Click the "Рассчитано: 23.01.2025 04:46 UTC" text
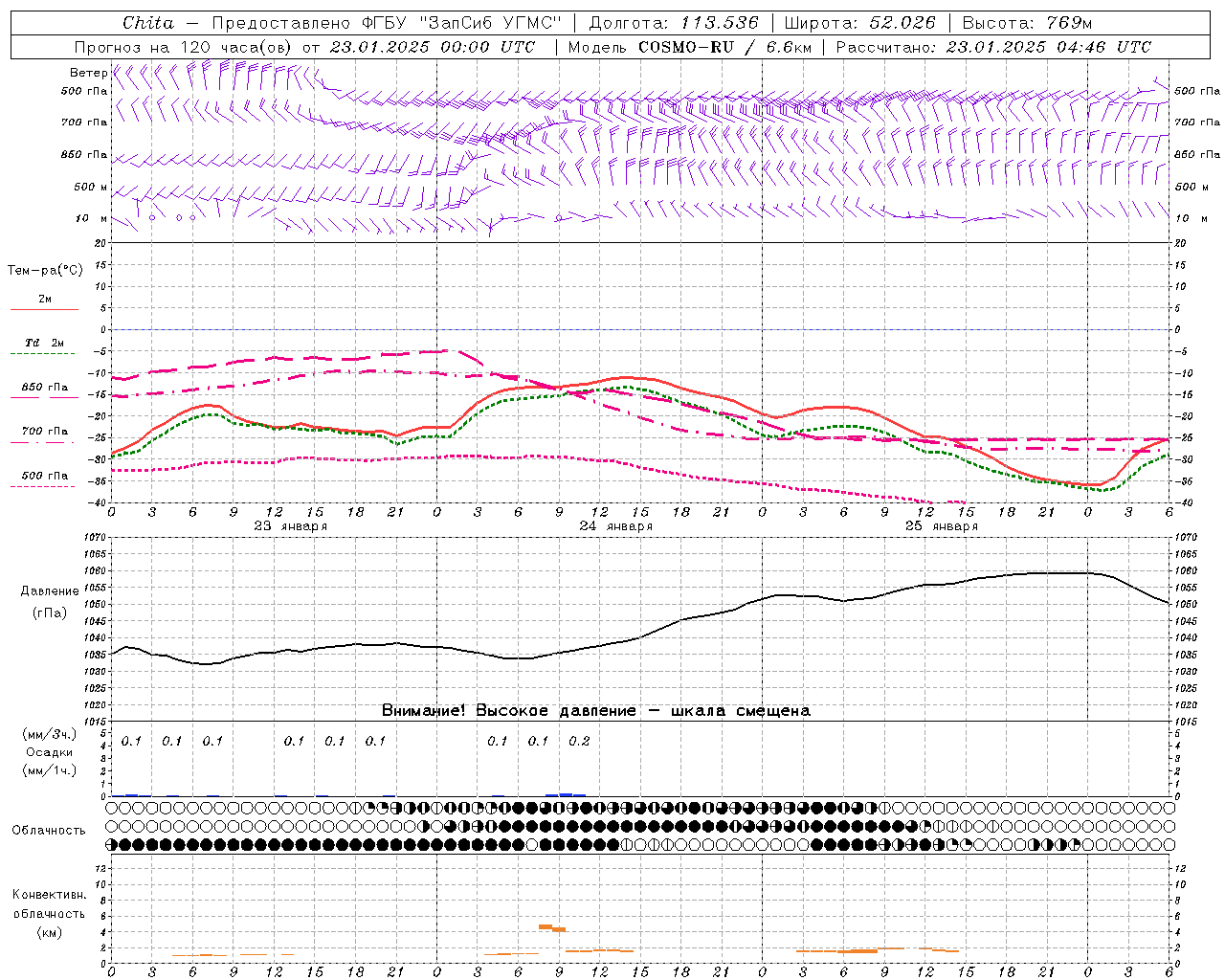1225x980 pixels. 993,47
